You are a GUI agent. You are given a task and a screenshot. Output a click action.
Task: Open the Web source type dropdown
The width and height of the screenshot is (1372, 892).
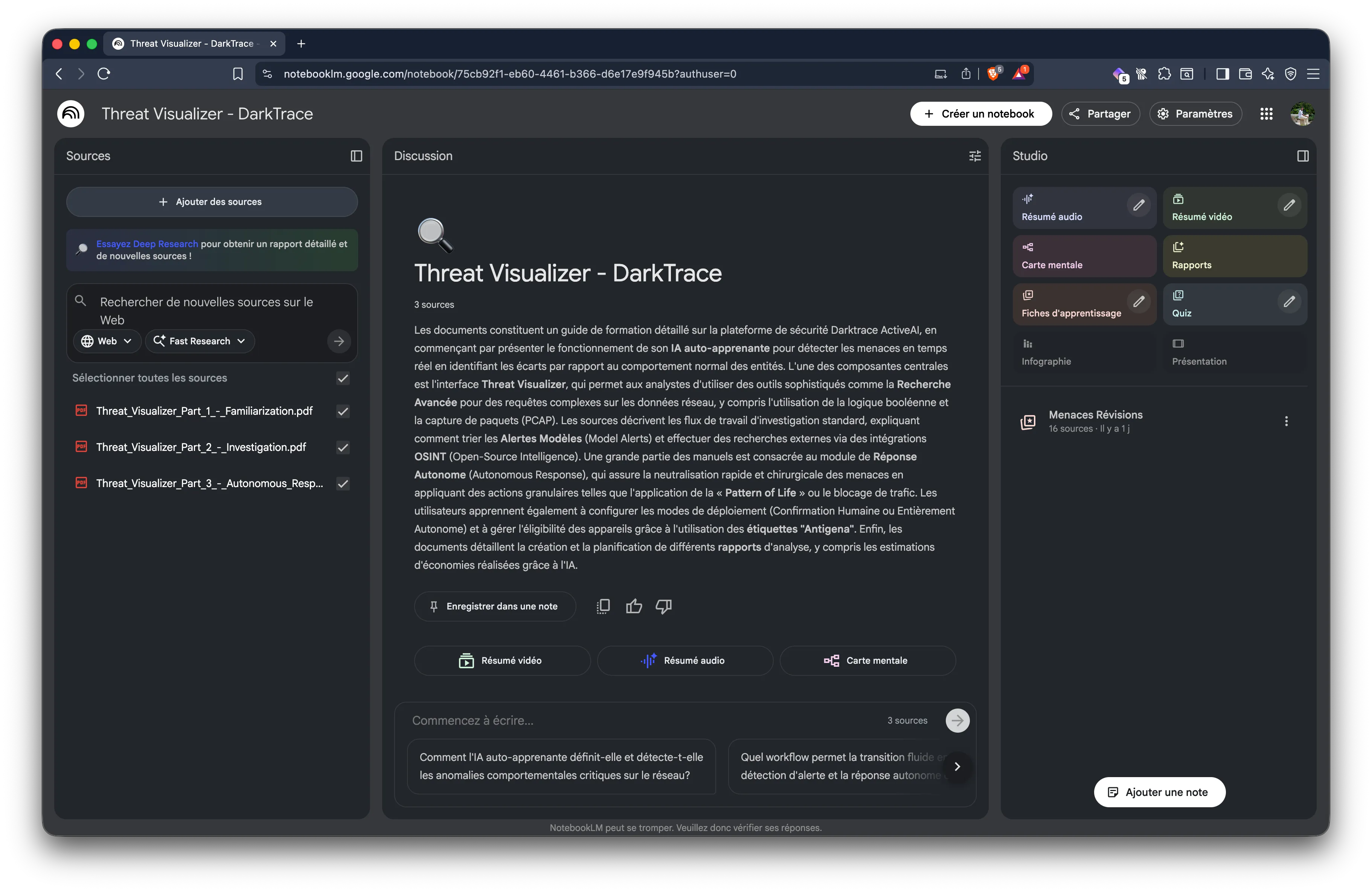click(106, 341)
